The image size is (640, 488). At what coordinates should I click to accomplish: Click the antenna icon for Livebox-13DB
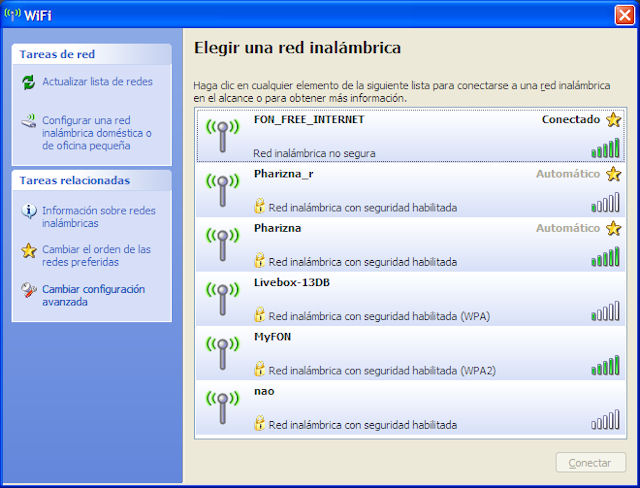pyautogui.click(x=222, y=299)
